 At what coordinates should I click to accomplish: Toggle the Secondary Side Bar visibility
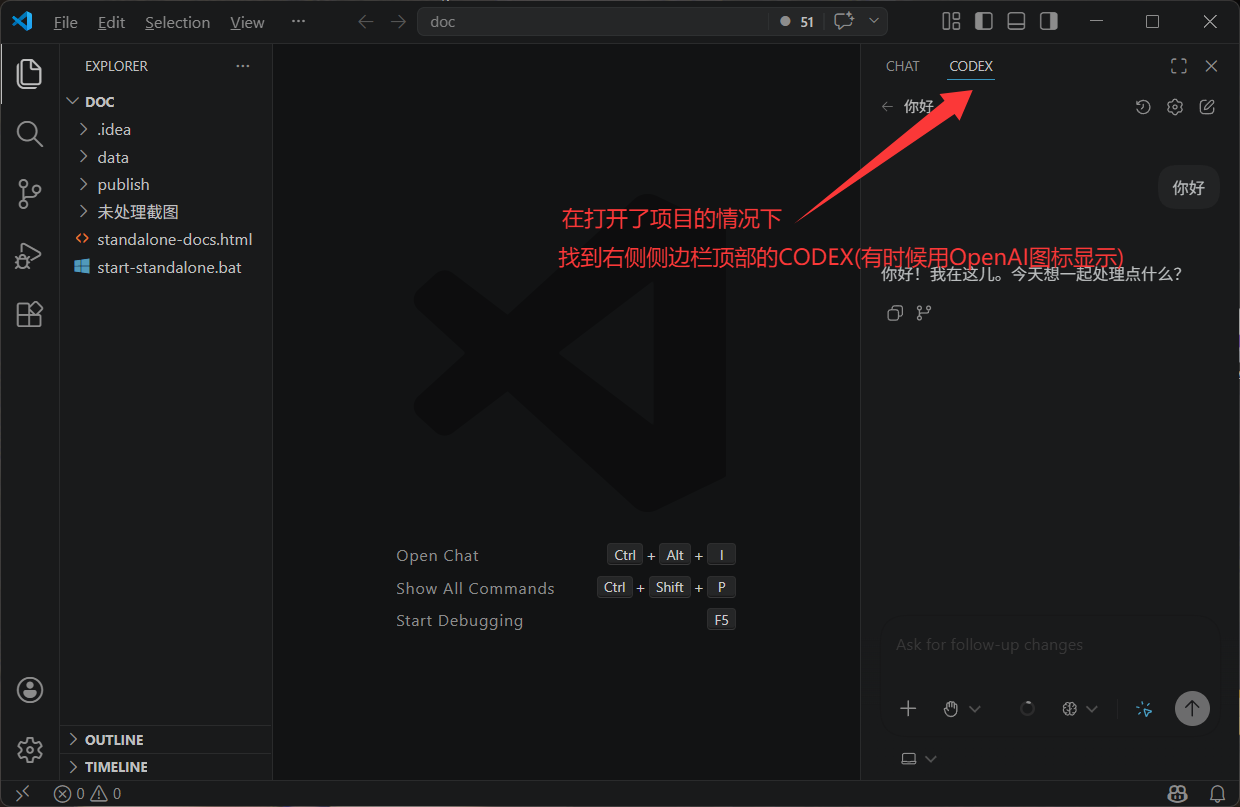[1047, 20]
